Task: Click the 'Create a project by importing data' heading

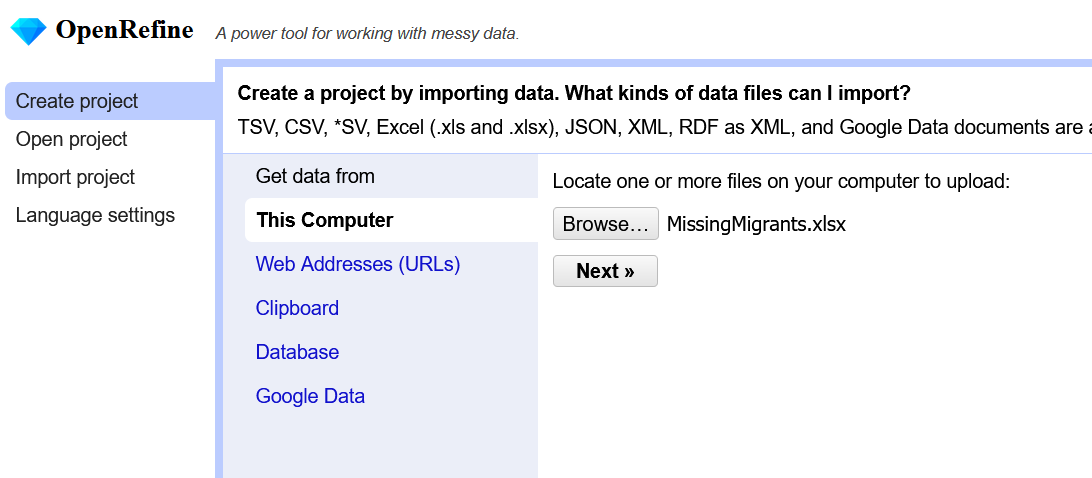Action: 573,94
